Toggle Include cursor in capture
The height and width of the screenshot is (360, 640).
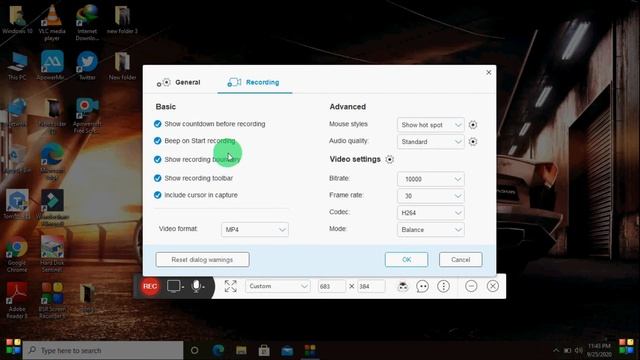(158, 195)
